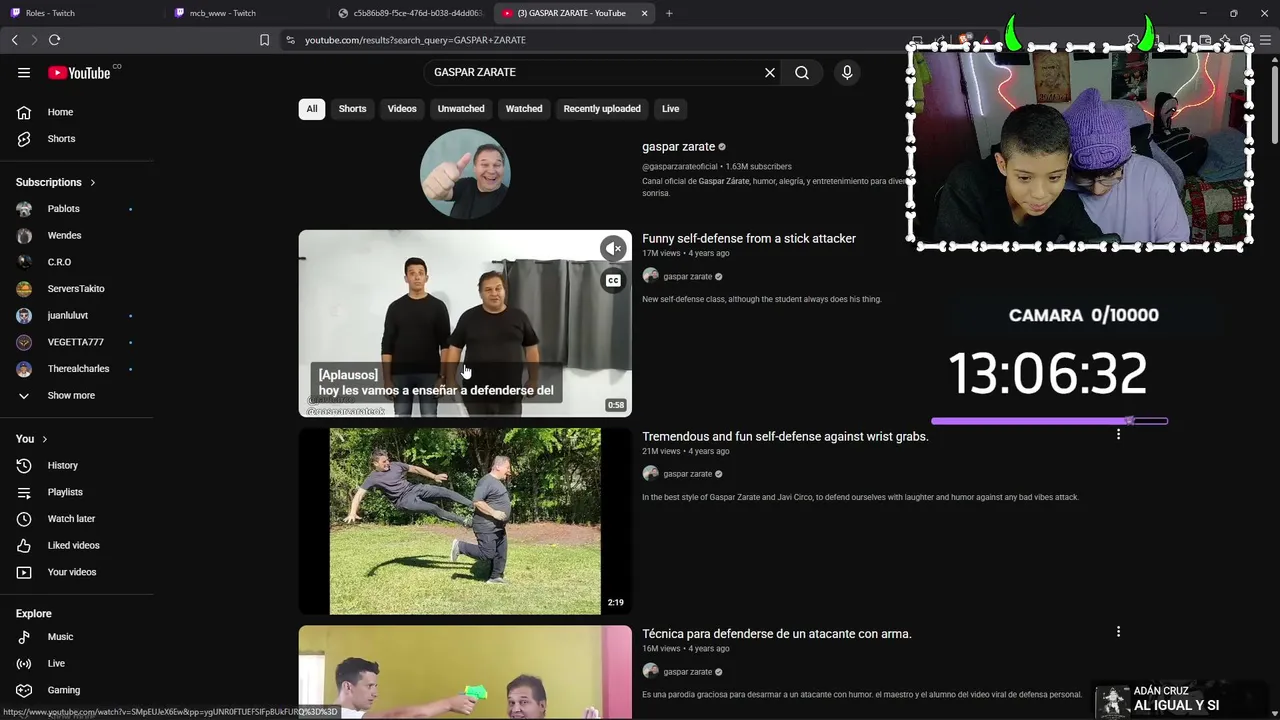
Task: Toggle mute on the previewing video
Action: tap(613, 248)
